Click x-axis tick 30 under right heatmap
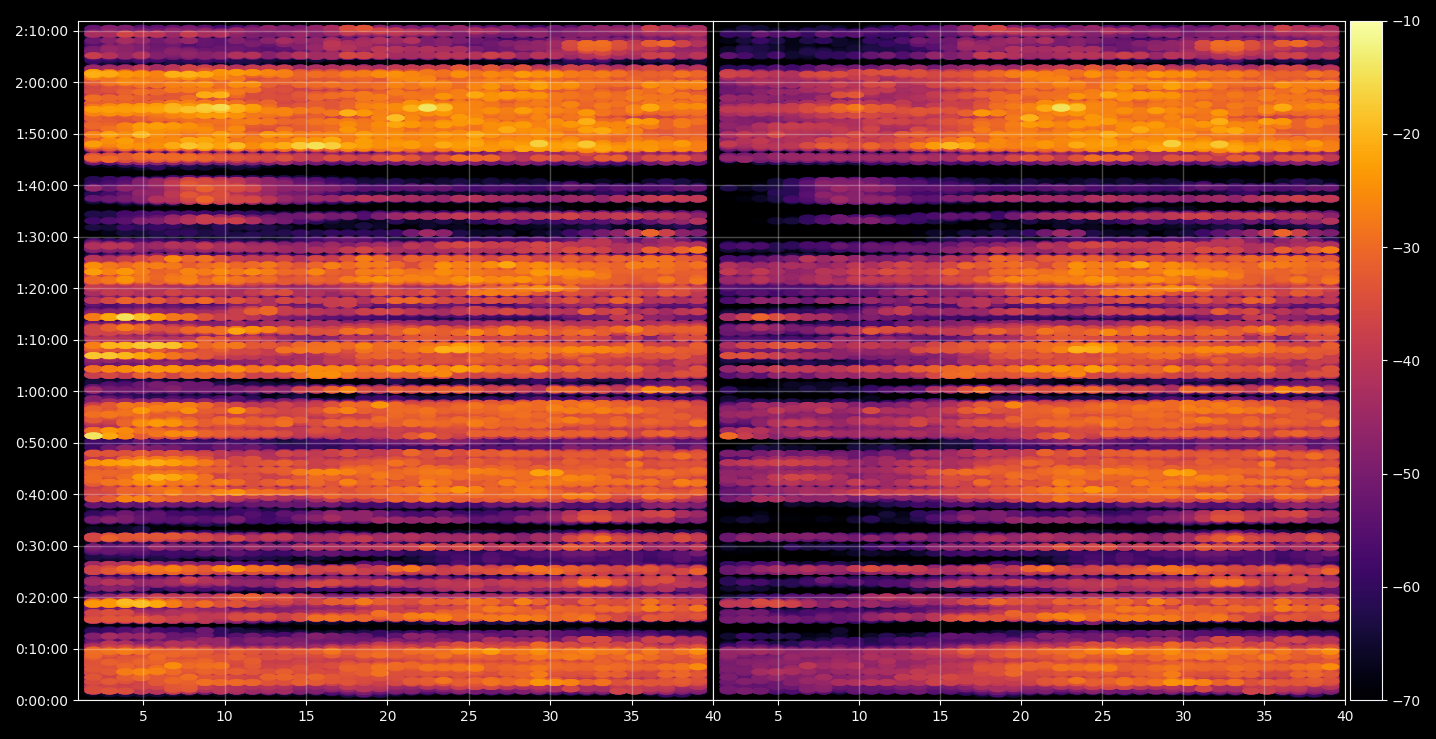 pos(1183,716)
